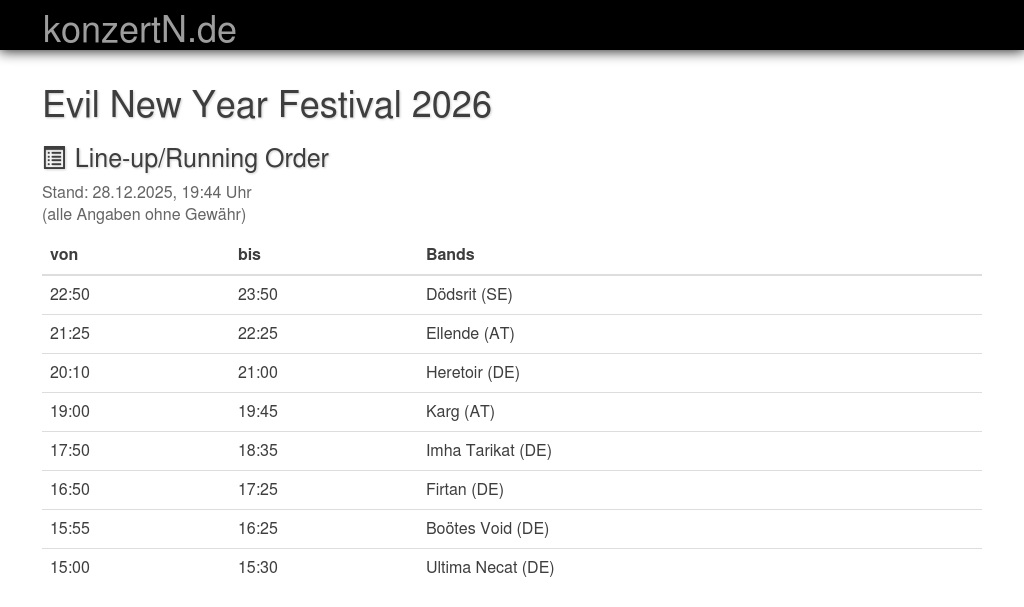Select the Karg (AT) band entry
Screen dimensions: 1024x607
click(x=460, y=411)
